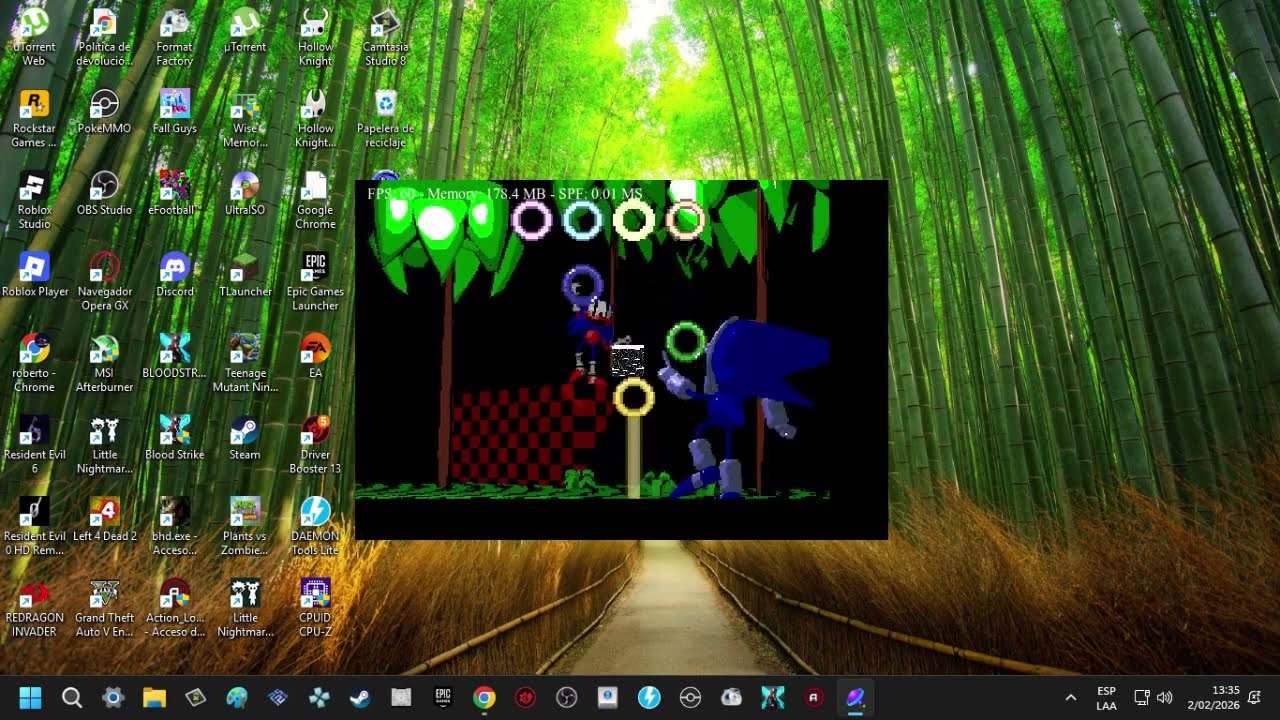Viewport: 1280px width, 720px height.
Task: Launch Steam from the desktop shortcut
Action: point(245,438)
